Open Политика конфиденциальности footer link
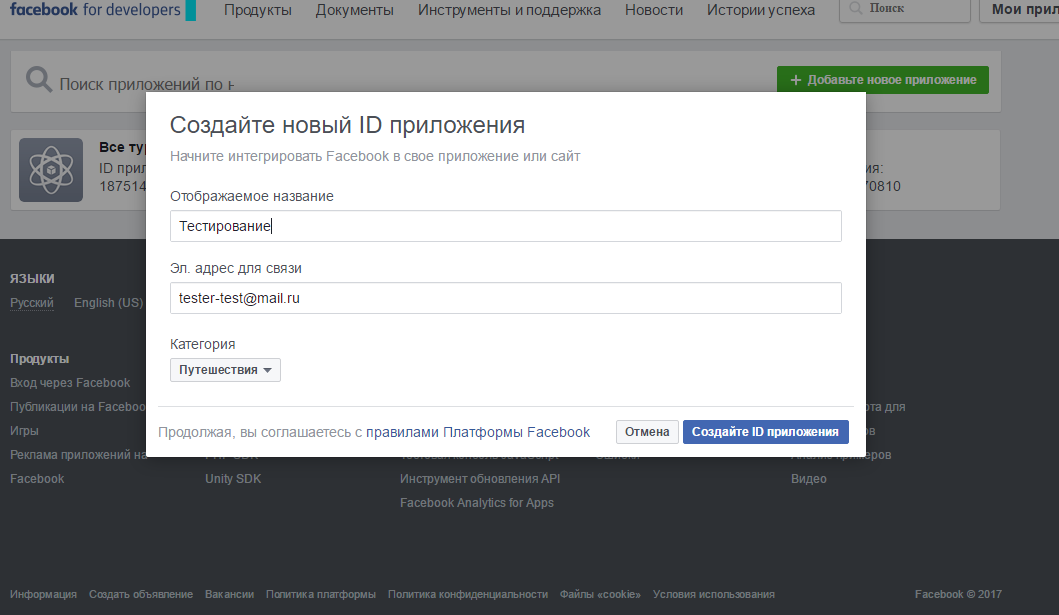Image resolution: width=1059 pixels, height=615 pixels. (x=468, y=595)
